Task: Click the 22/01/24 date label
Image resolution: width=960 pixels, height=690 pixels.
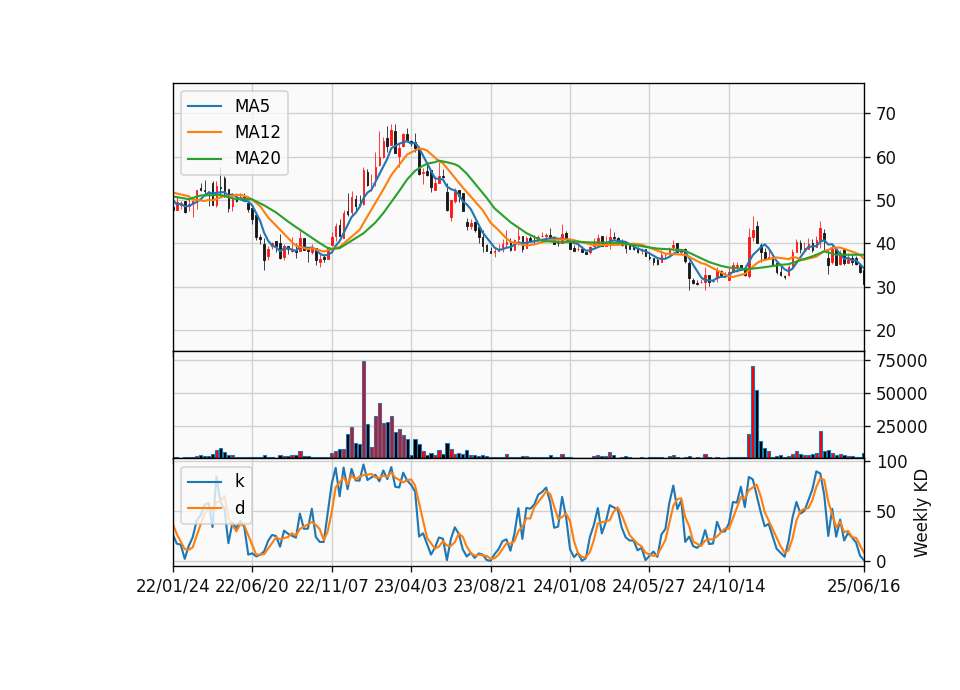Action: pos(173,586)
